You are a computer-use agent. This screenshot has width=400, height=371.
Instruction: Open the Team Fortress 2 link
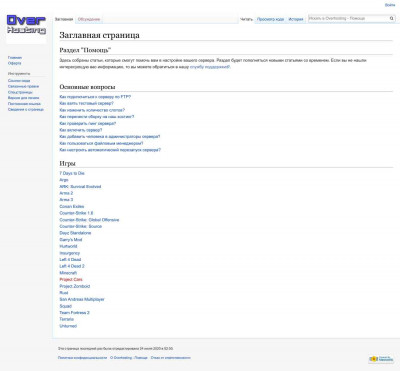[x=75, y=313]
